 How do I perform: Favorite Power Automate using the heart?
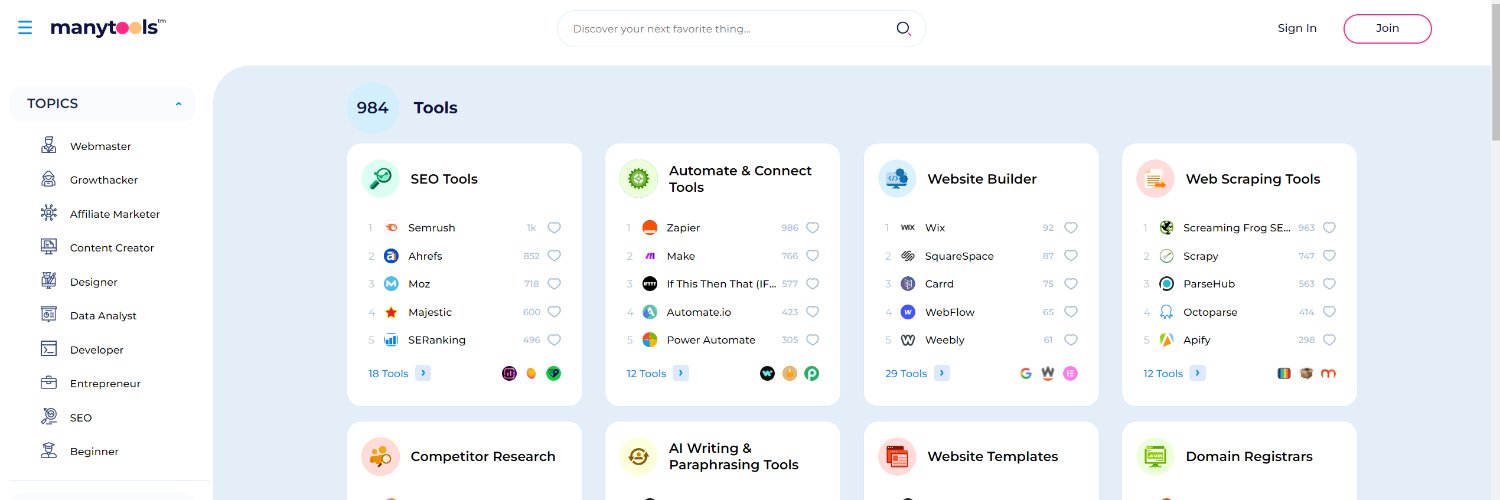(813, 340)
